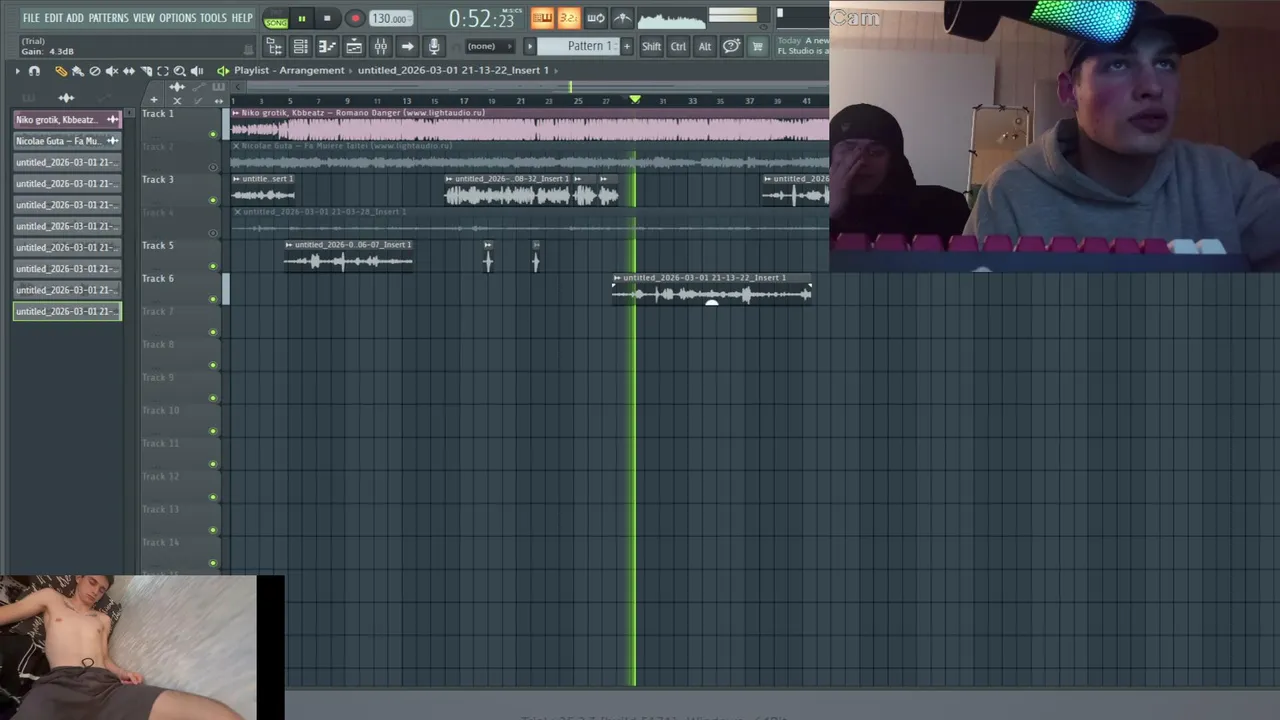The height and width of the screenshot is (720, 1280).
Task: Pause playback with the pause button
Action: (301, 18)
